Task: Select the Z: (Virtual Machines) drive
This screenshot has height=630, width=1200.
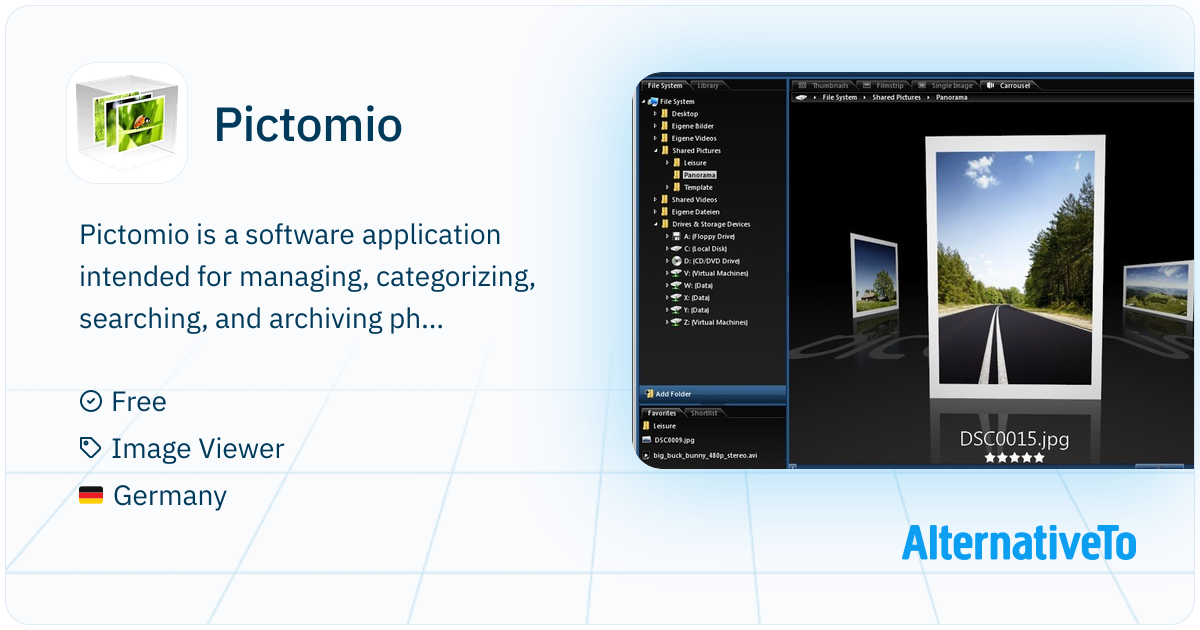Action: pyautogui.click(x=716, y=322)
